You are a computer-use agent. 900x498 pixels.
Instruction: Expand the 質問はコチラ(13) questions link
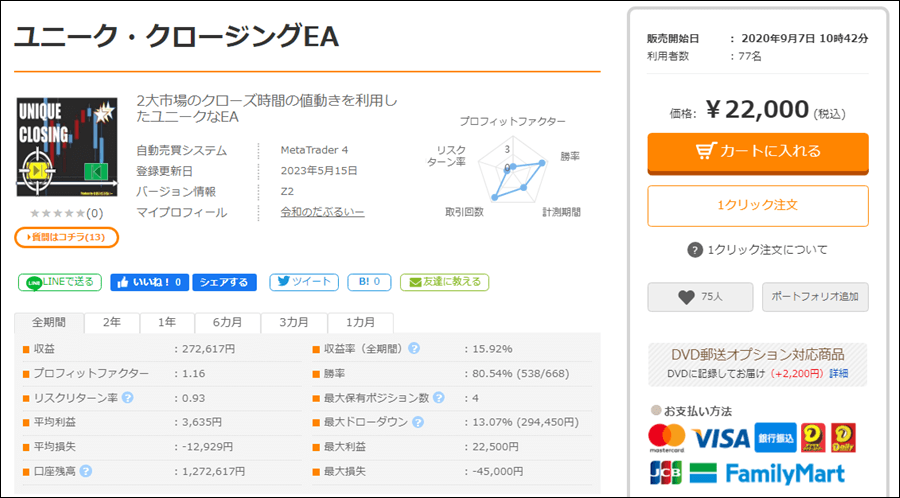tap(67, 237)
